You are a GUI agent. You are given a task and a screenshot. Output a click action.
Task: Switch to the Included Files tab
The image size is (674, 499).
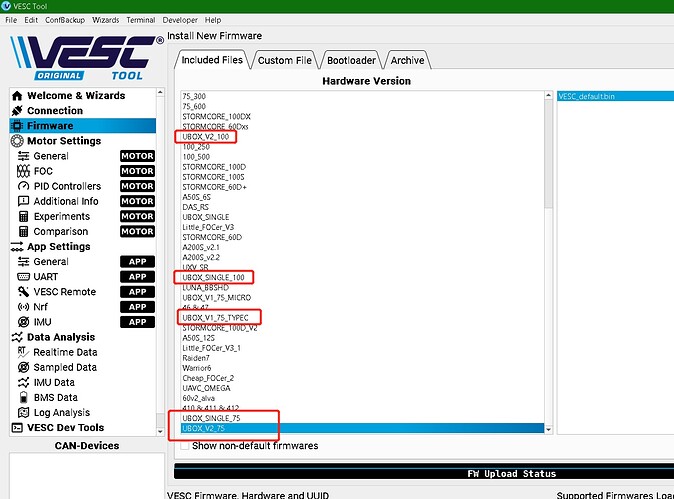click(212, 60)
